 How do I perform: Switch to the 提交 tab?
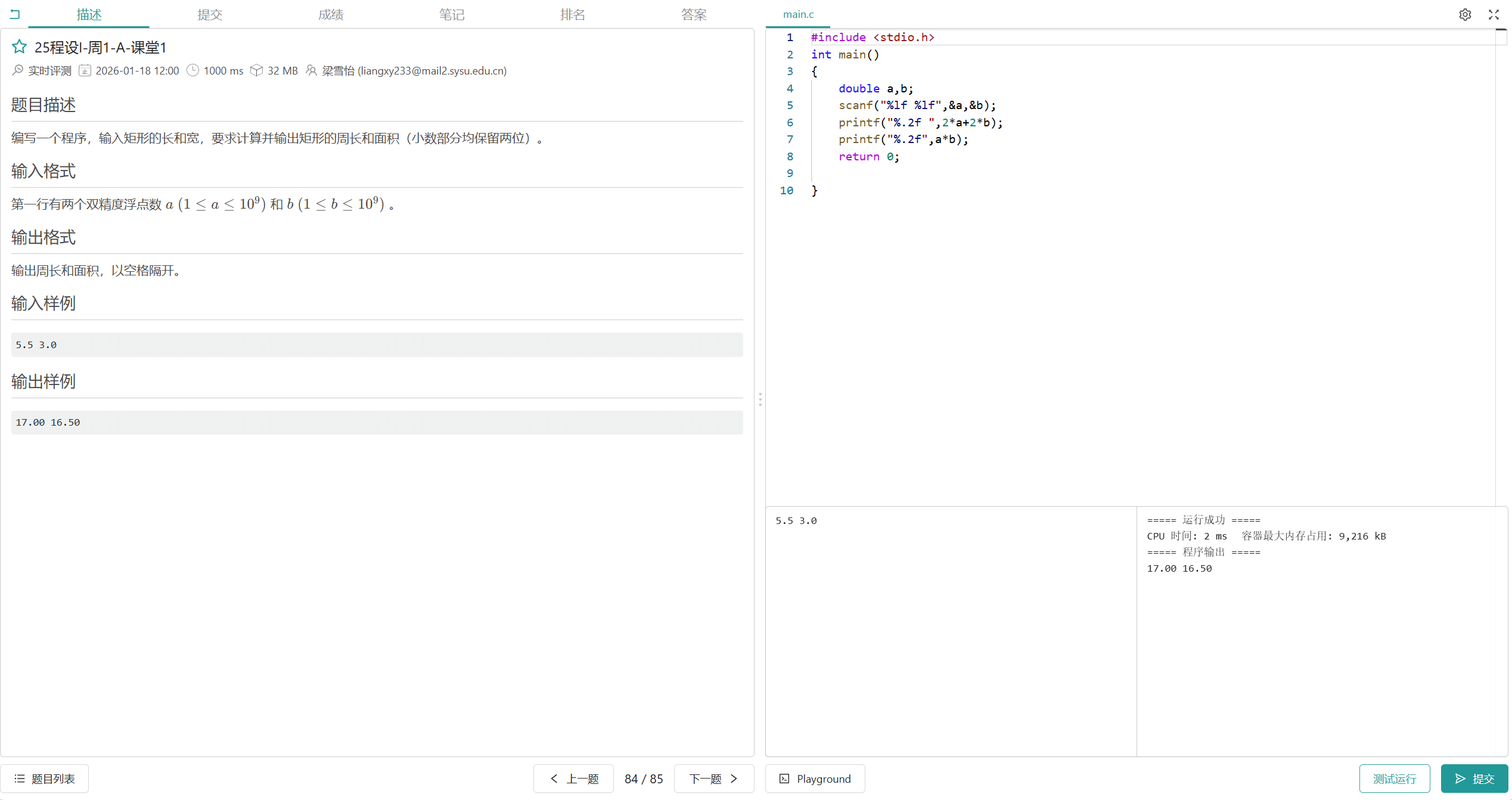[x=210, y=14]
